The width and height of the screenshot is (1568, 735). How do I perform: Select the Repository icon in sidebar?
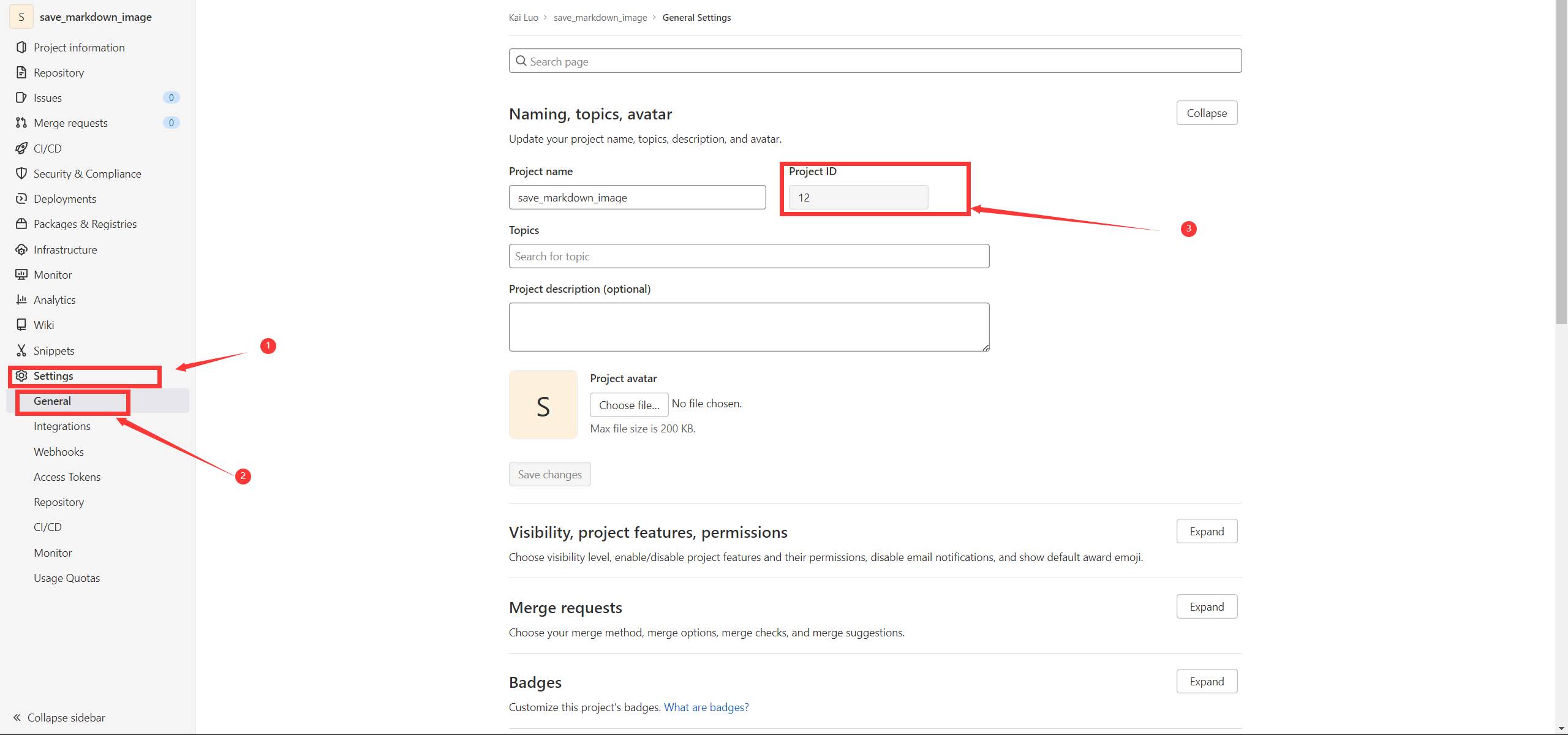tap(21, 72)
